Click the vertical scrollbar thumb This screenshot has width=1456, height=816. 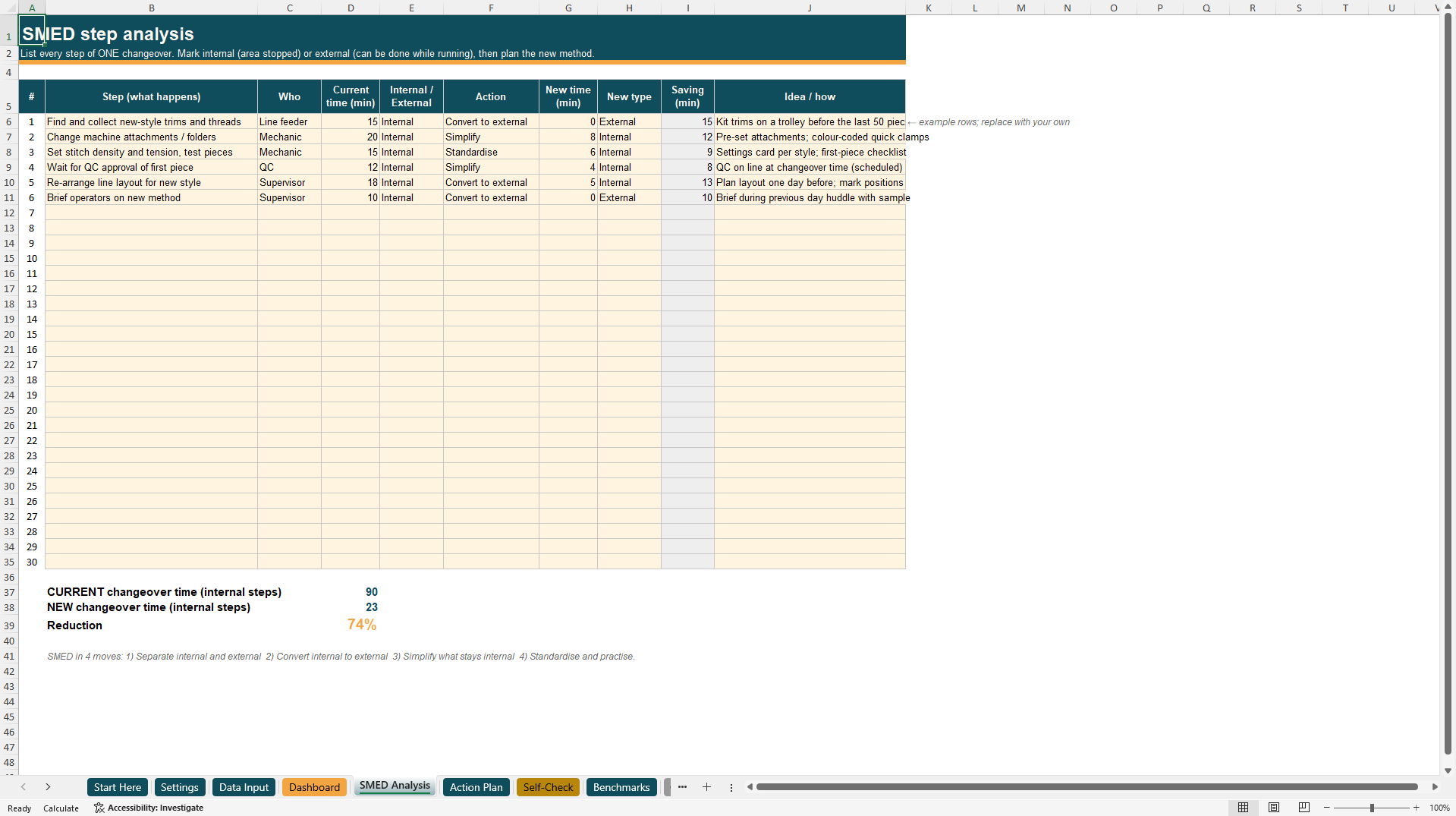[1448, 384]
